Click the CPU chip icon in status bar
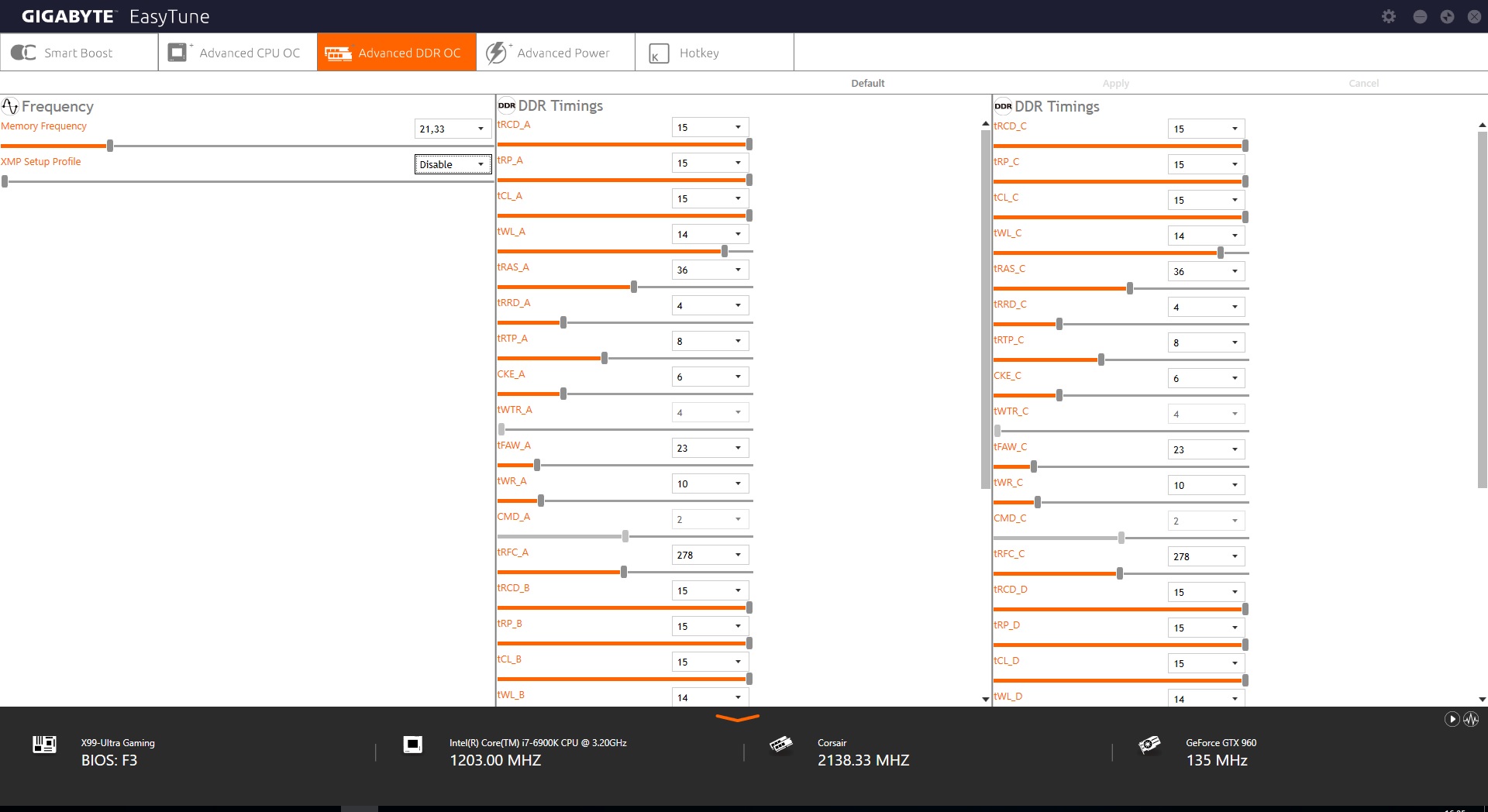This screenshot has height=812, width=1488. point(412,745)
